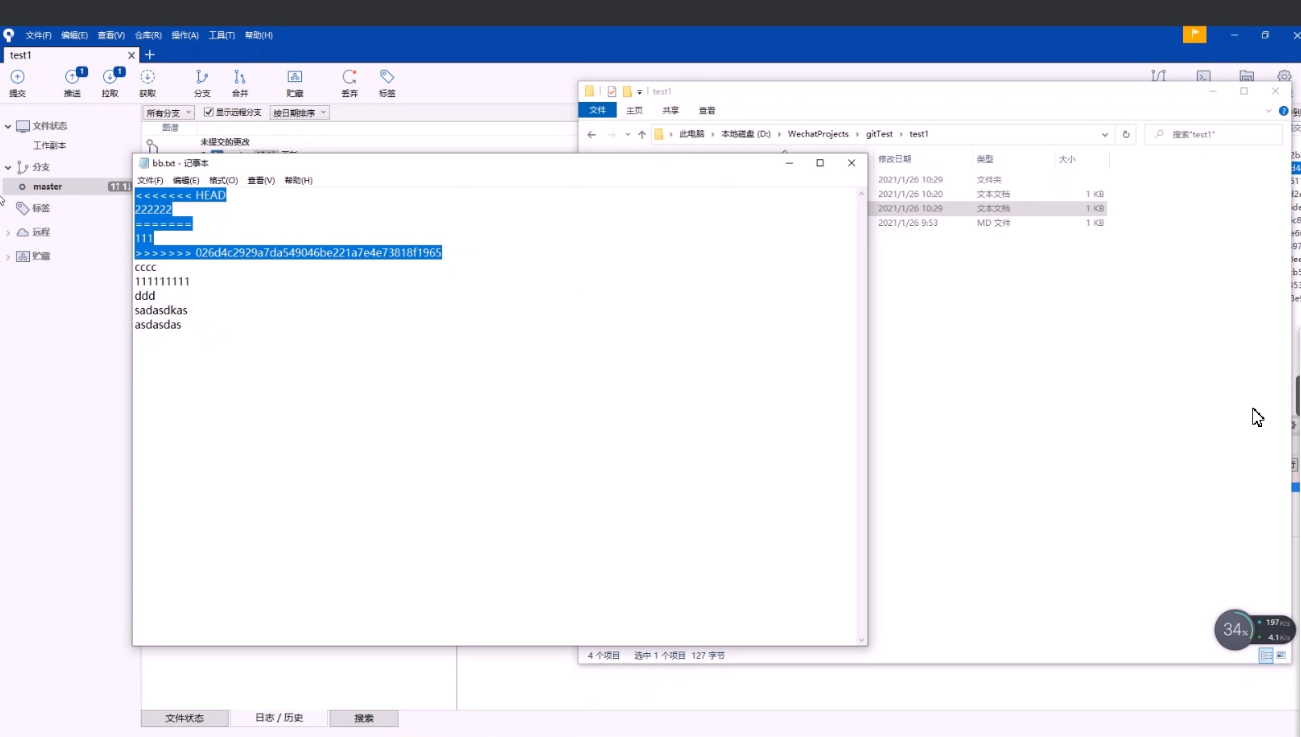Expand the 贮藏 sidebar section
This screenshot has width=1301, height=737.
coord(8,256)
